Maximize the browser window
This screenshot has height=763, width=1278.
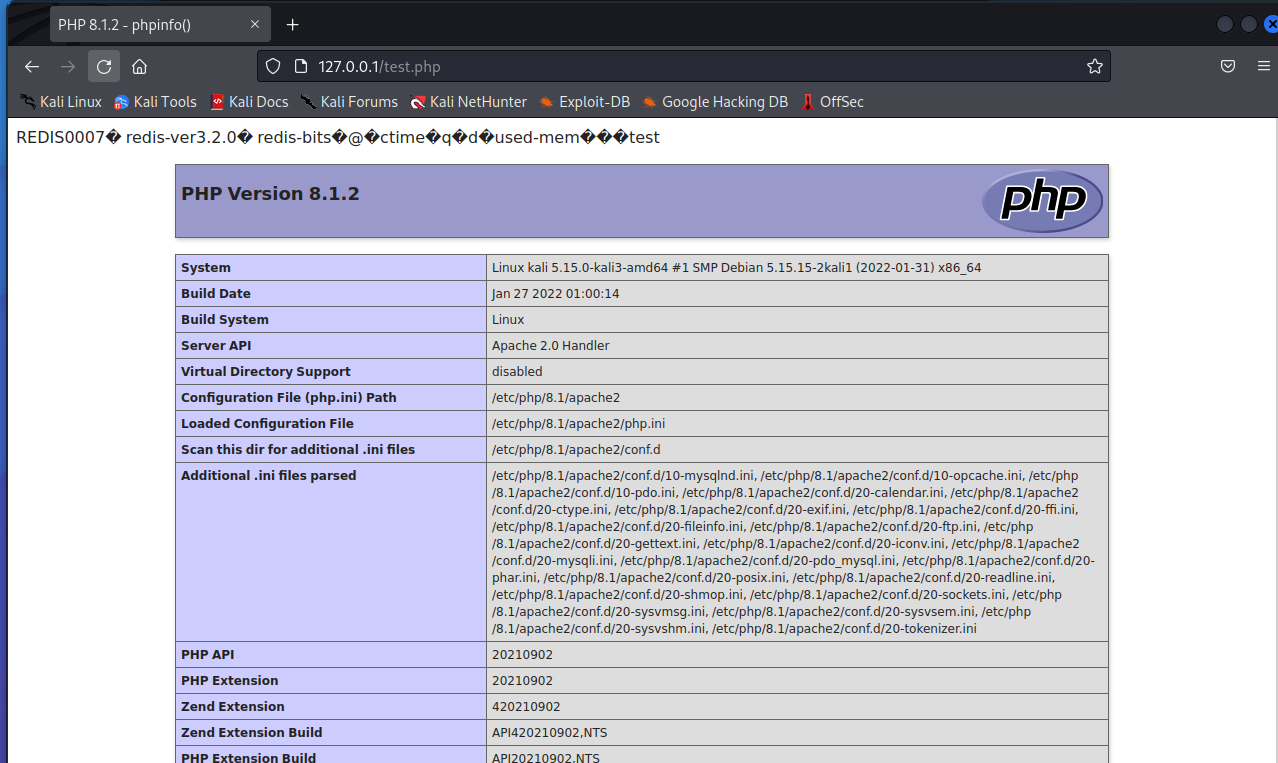(x=1248, y=24)
